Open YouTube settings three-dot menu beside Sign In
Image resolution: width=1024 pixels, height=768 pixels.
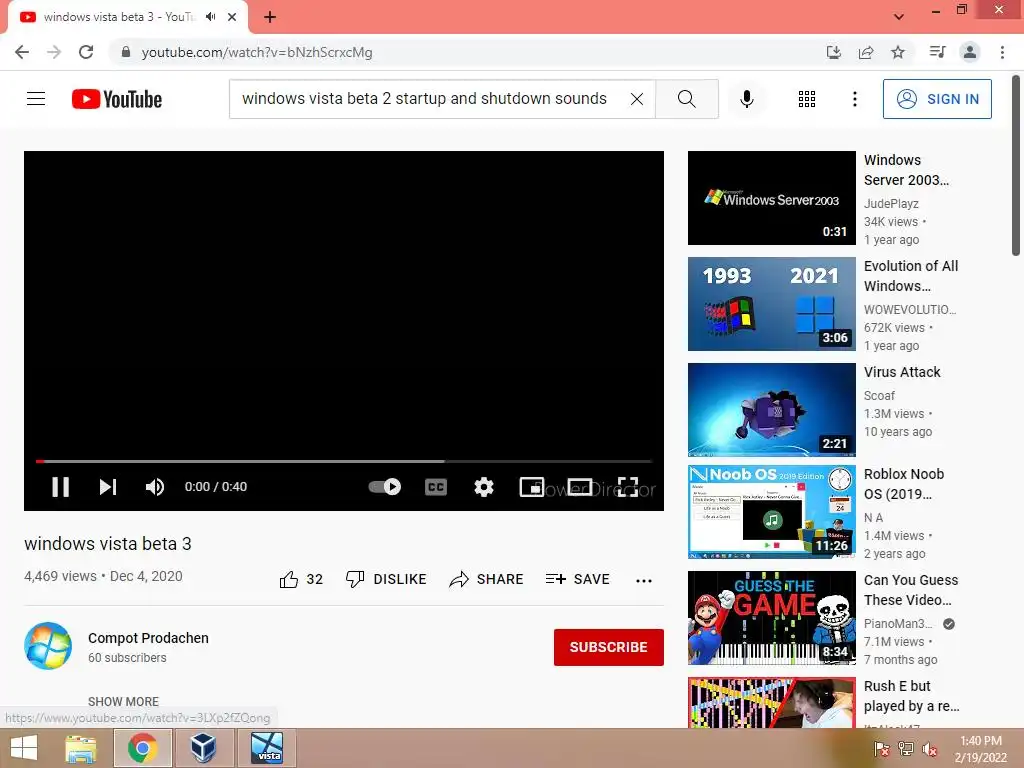point(854,99)
